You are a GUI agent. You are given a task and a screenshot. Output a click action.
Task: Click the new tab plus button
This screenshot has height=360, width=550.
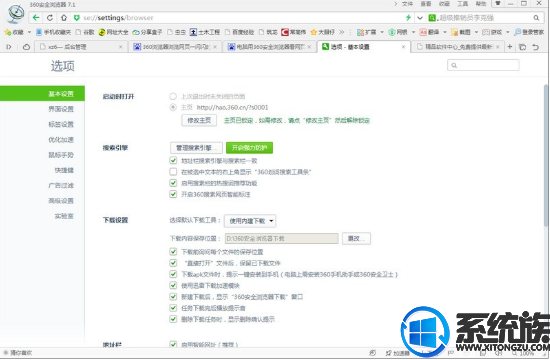point(510,47)
